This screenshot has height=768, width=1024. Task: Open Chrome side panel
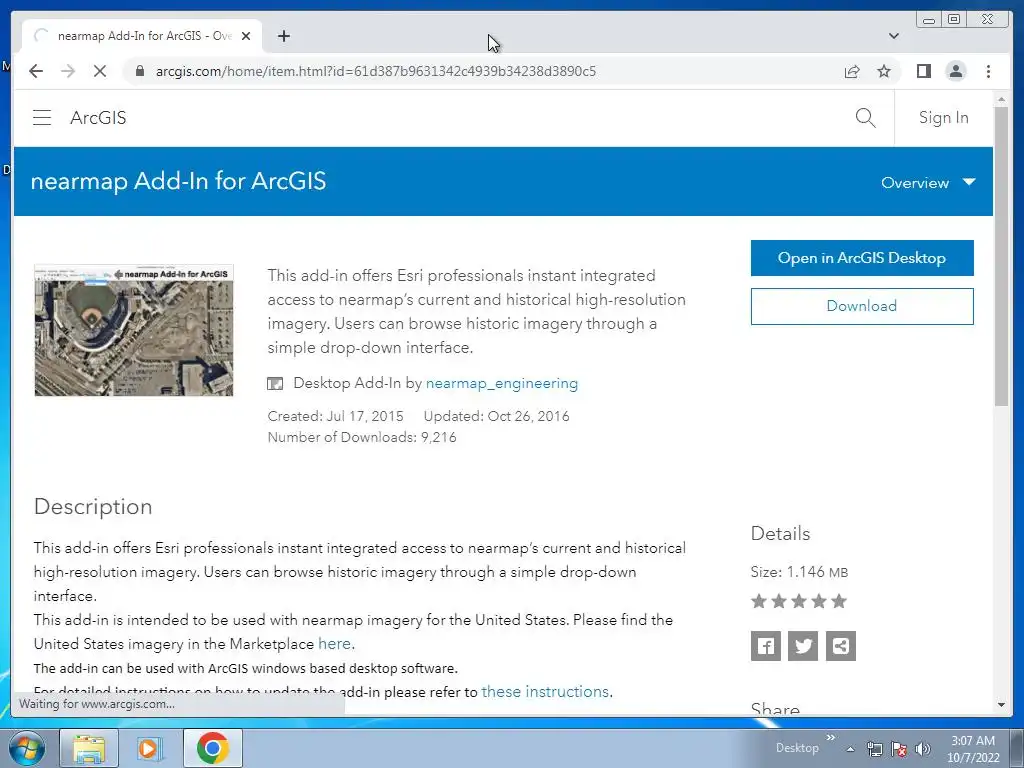click(923, 71)
